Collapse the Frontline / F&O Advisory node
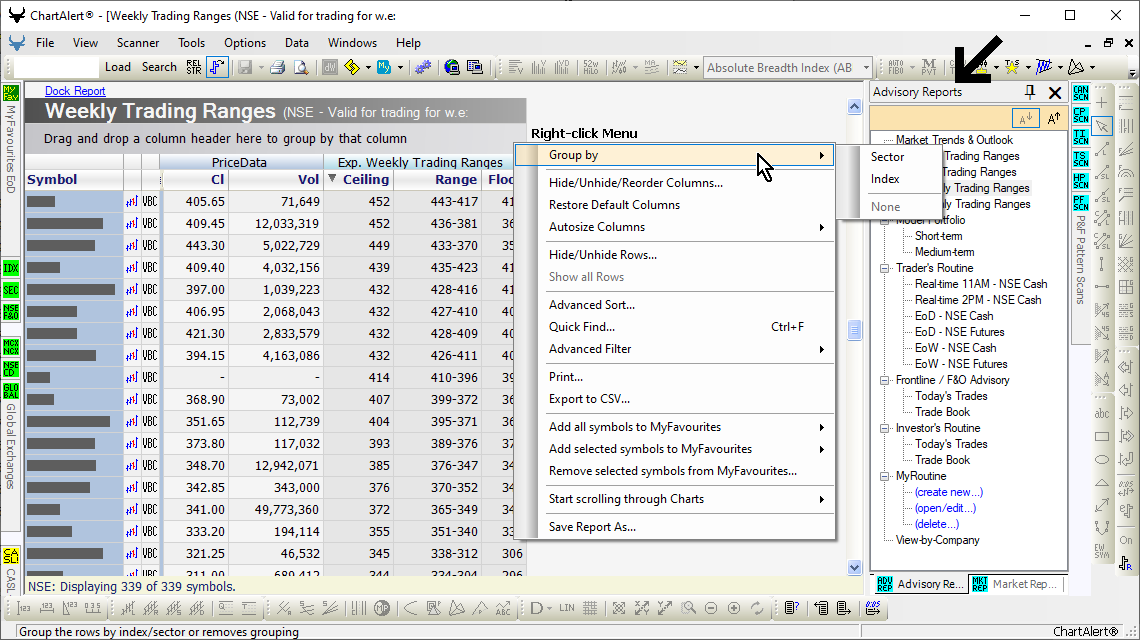The width and height of the screenshot is (1140, 640). pyautogui.click(x=885, y=380)
